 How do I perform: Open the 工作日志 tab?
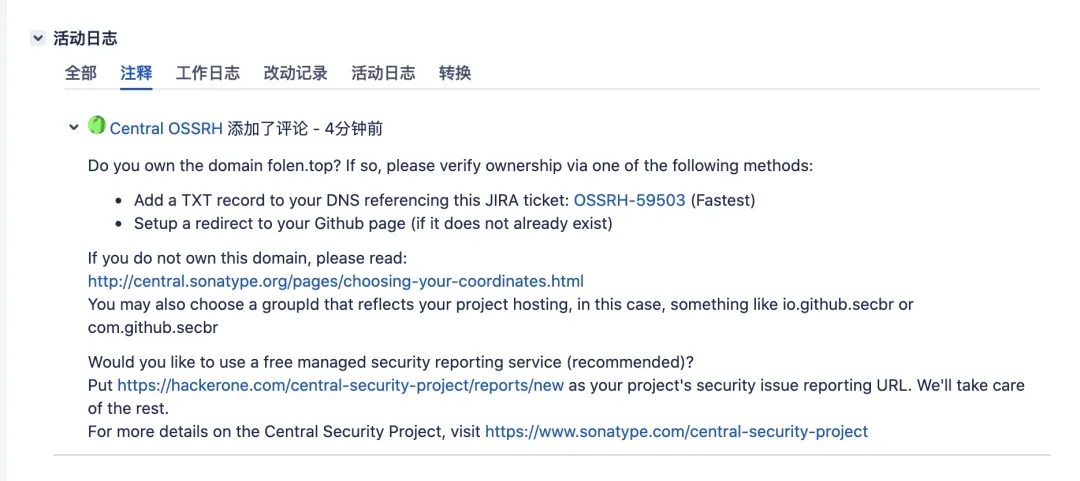pos(208,73)
